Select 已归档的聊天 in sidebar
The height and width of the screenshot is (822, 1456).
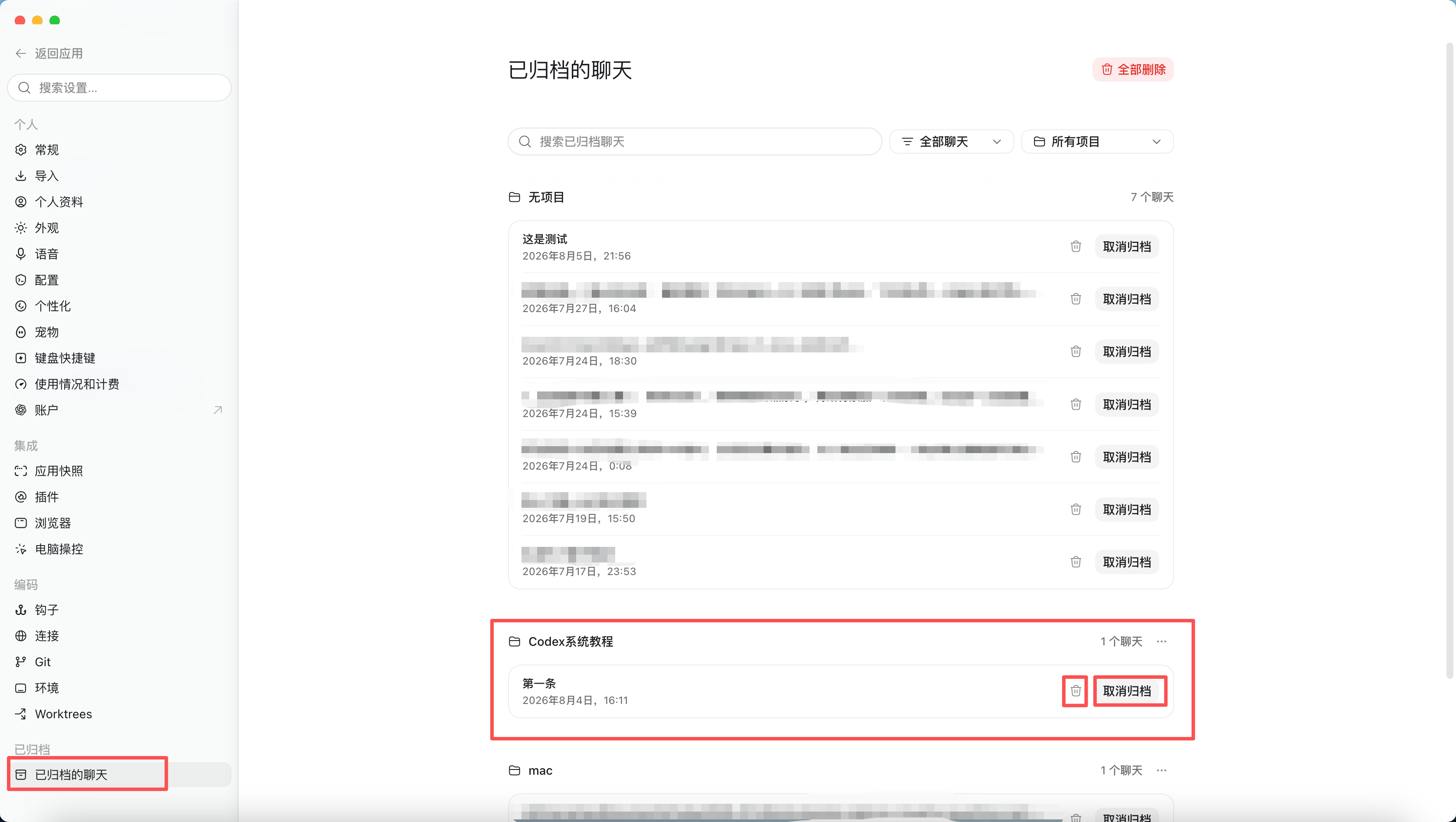[119, 775]
